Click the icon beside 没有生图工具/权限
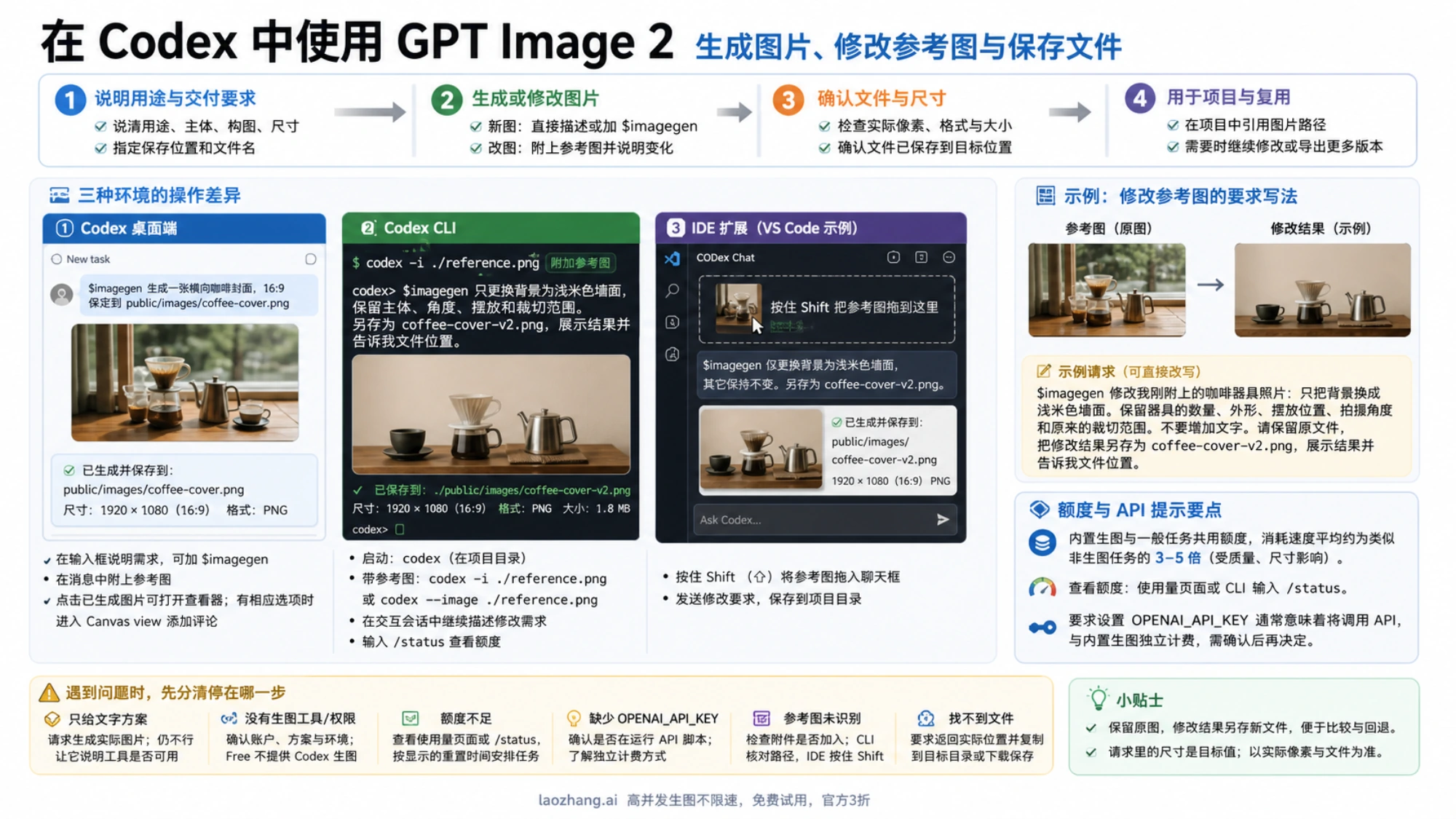 coord(229,719)
